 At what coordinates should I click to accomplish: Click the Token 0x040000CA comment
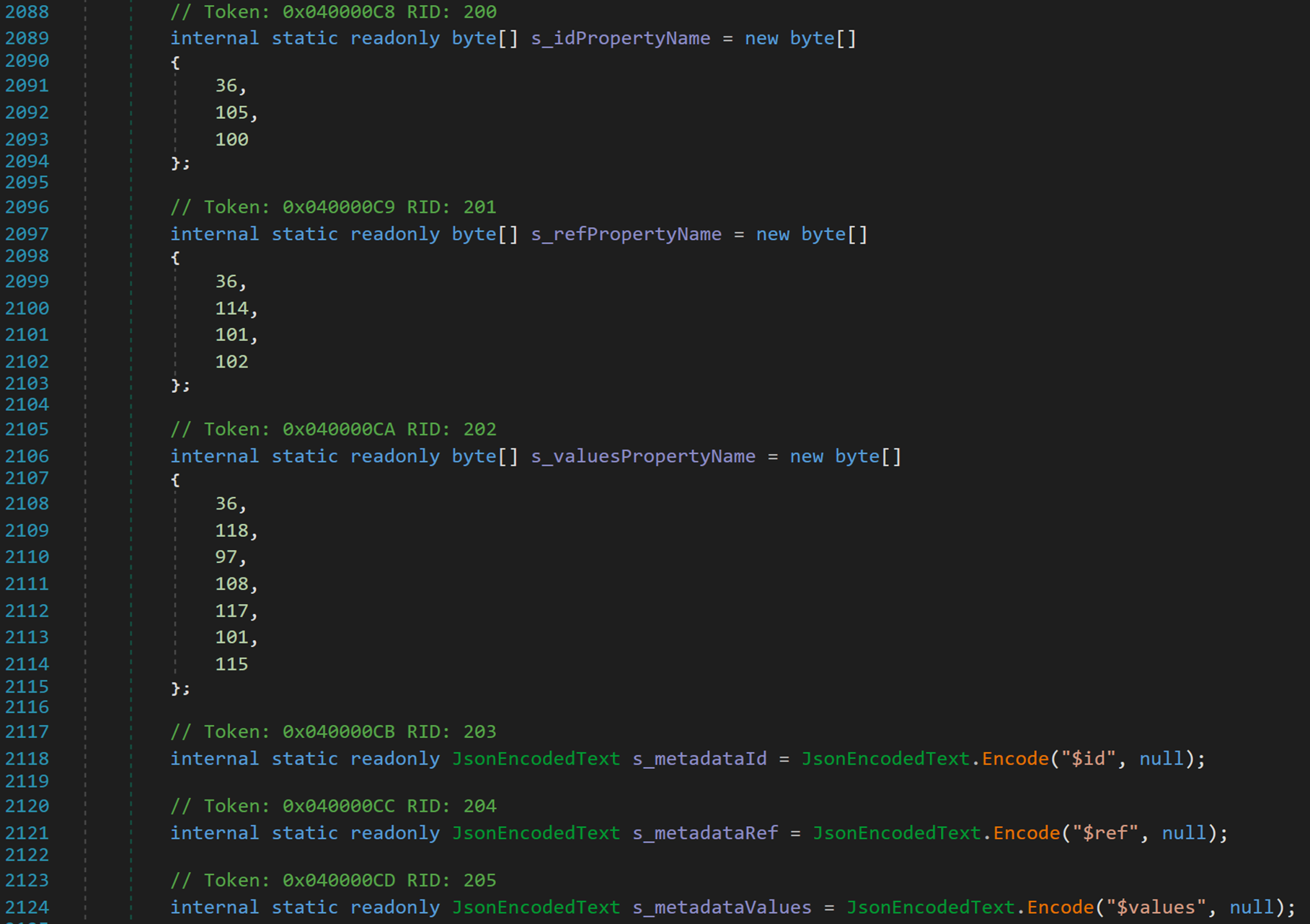333,430
